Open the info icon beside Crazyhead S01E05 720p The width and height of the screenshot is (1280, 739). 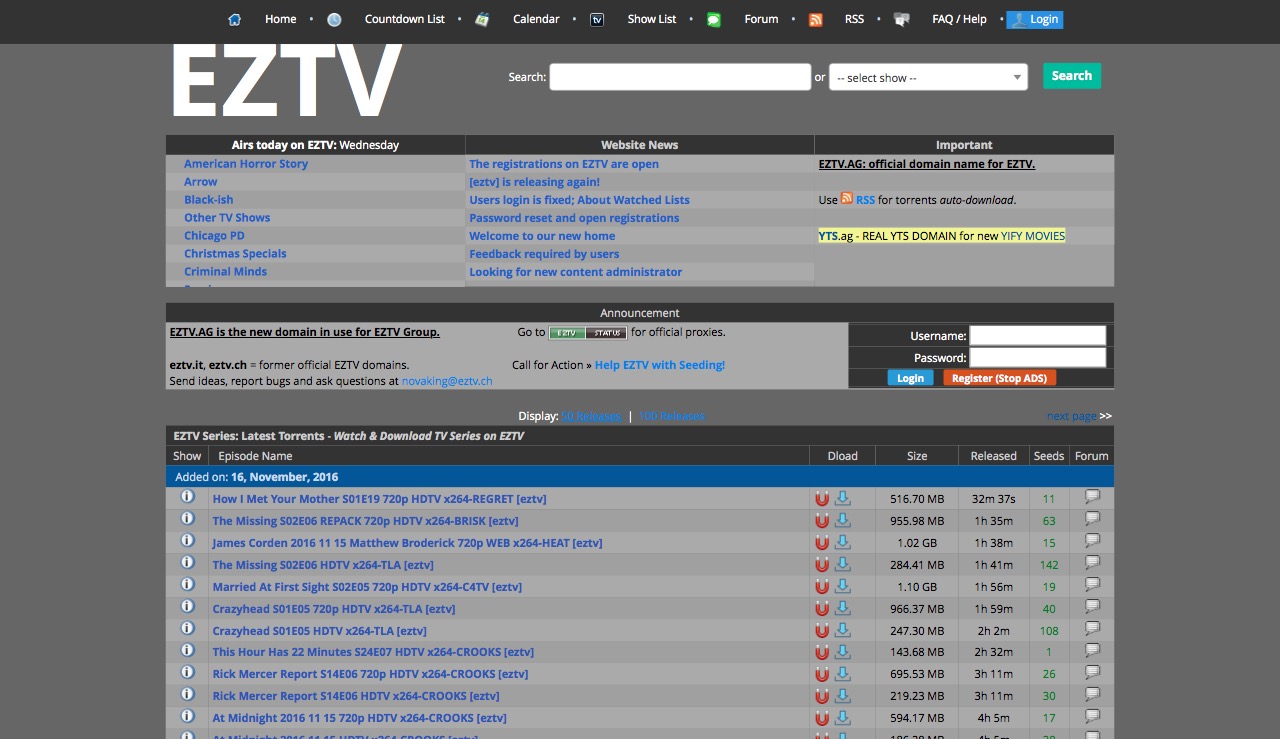[x=187, y=608]
